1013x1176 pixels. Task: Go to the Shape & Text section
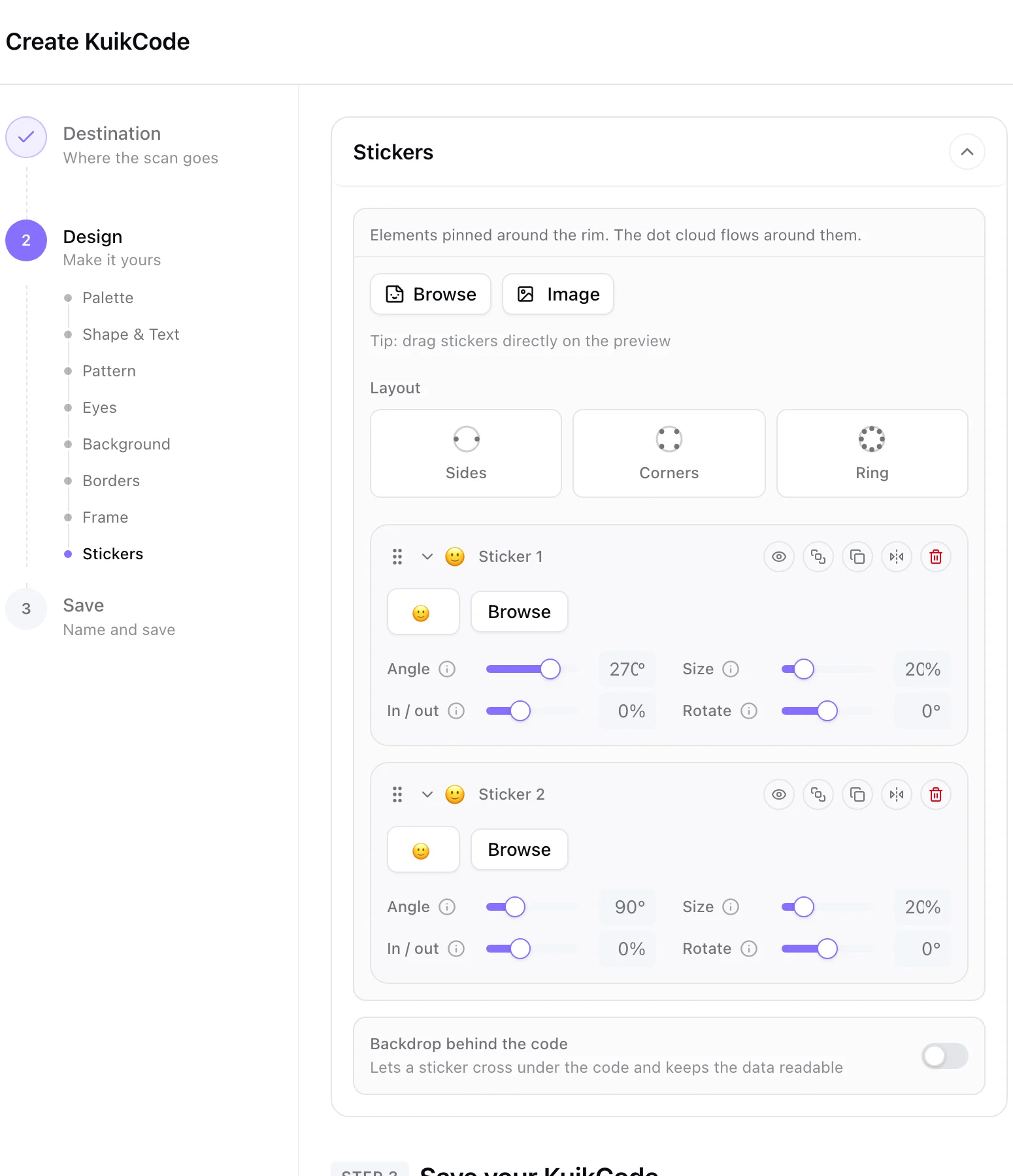coord(131,335)
